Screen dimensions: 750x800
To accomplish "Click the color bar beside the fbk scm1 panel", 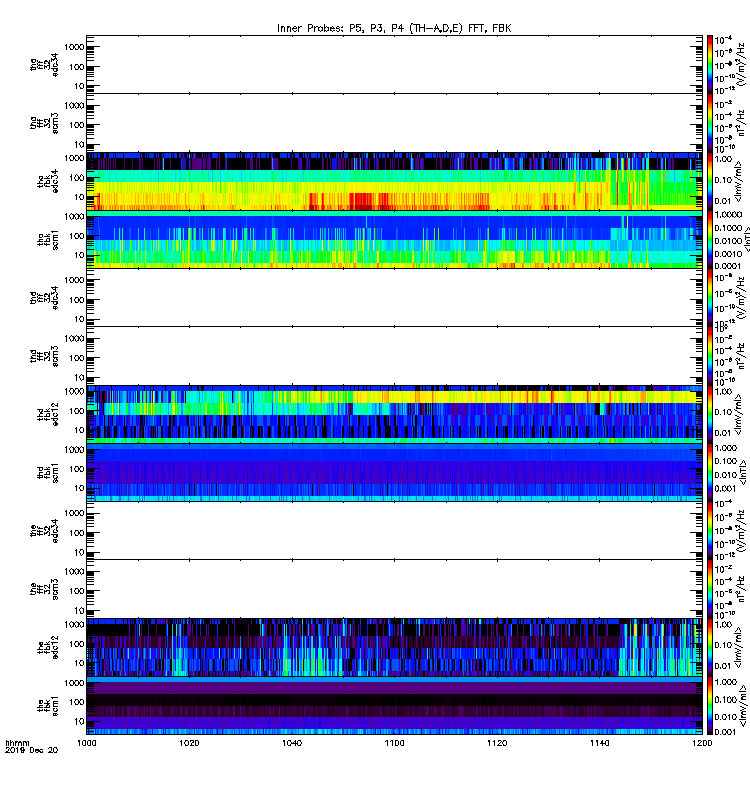I will click(710, 706).
